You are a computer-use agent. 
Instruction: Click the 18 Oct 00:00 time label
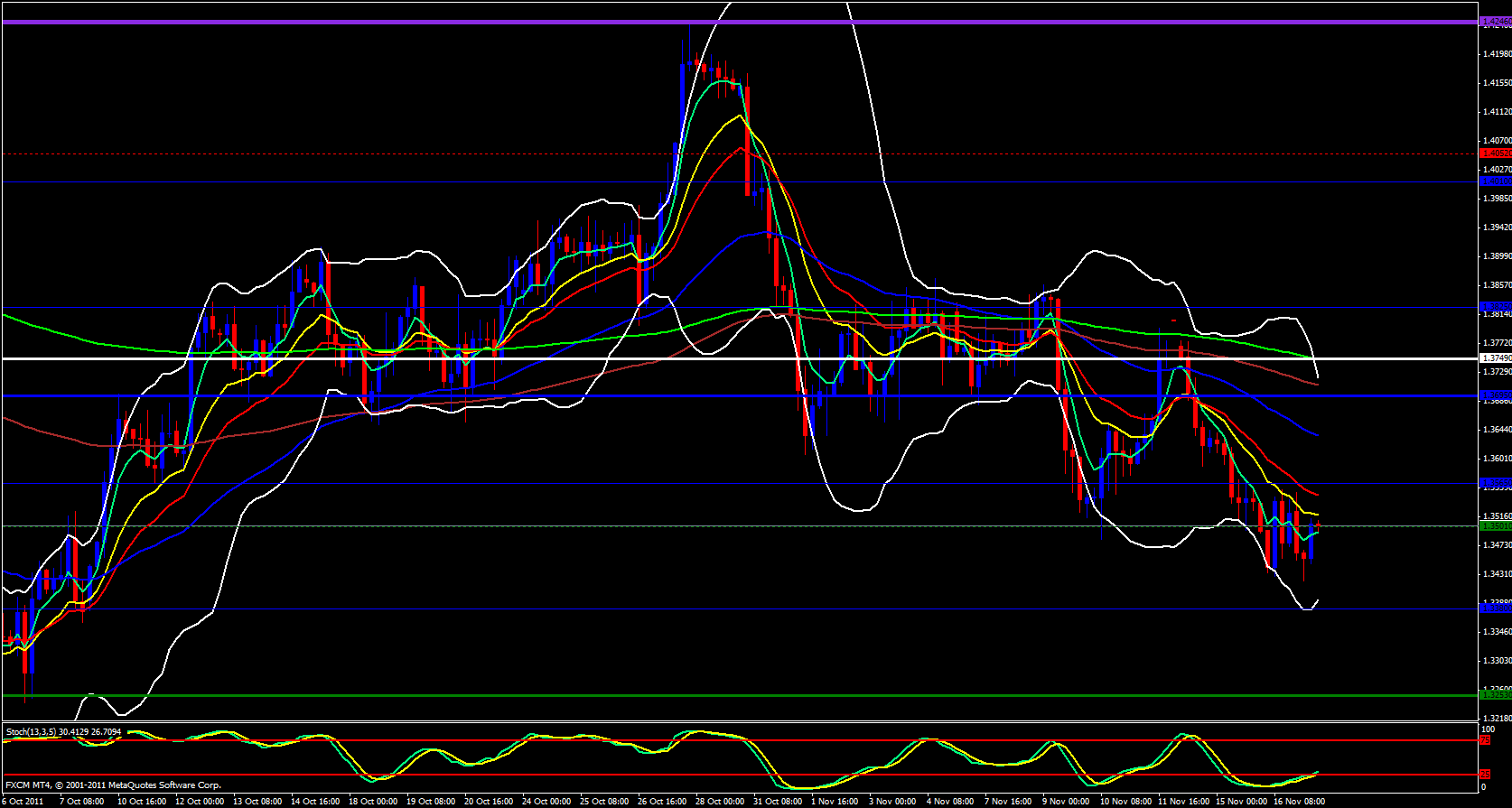pos(373,802)
